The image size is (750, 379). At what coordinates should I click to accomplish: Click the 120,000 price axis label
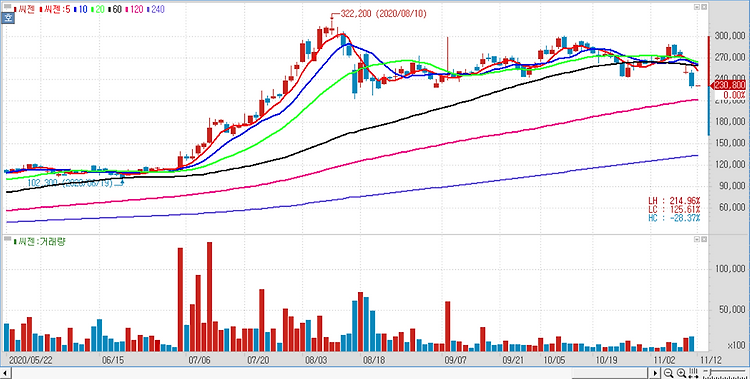point(731,165)
